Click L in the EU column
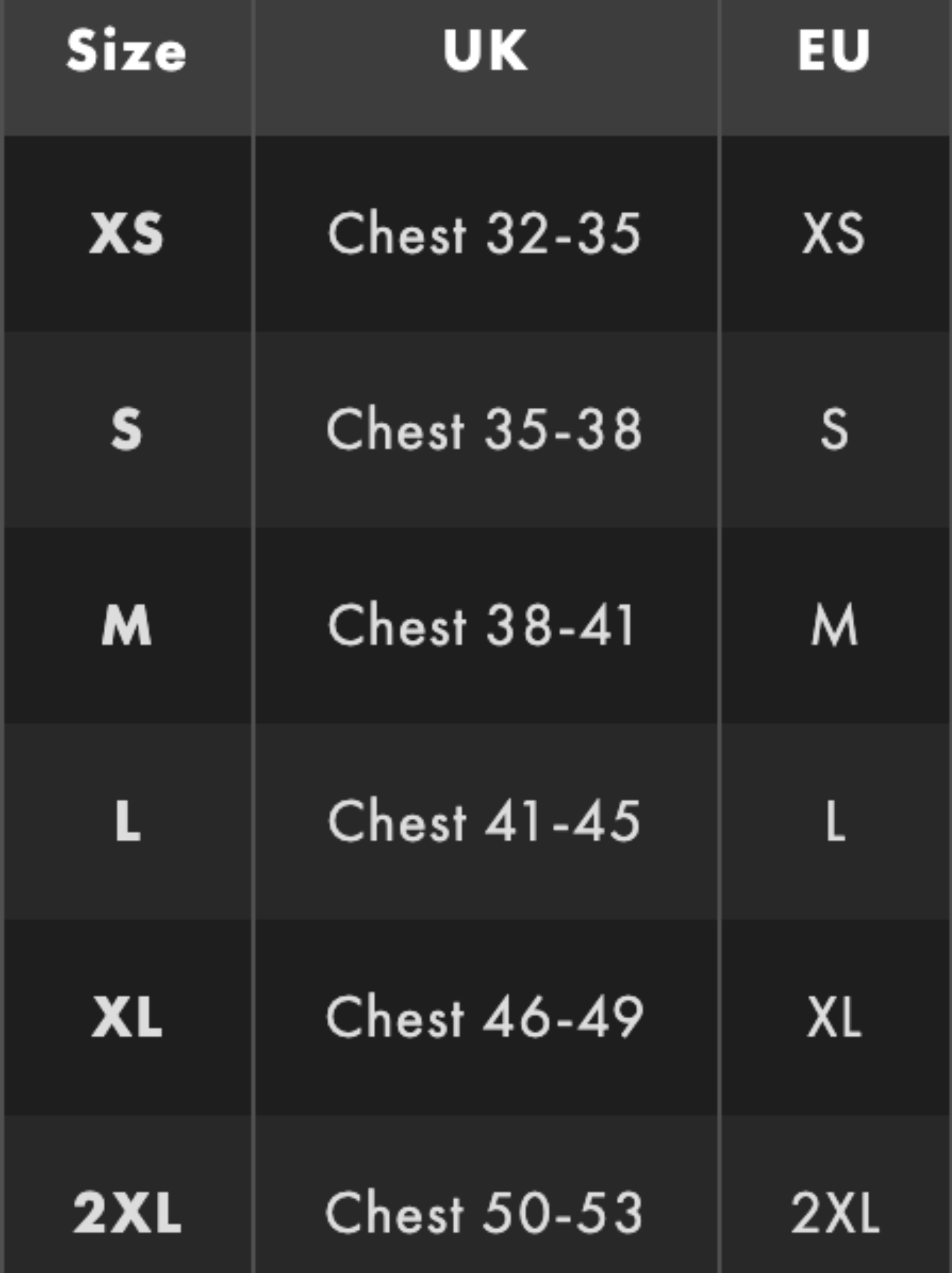The height and width of the screenshot is (1273, 952). [835, 821]
